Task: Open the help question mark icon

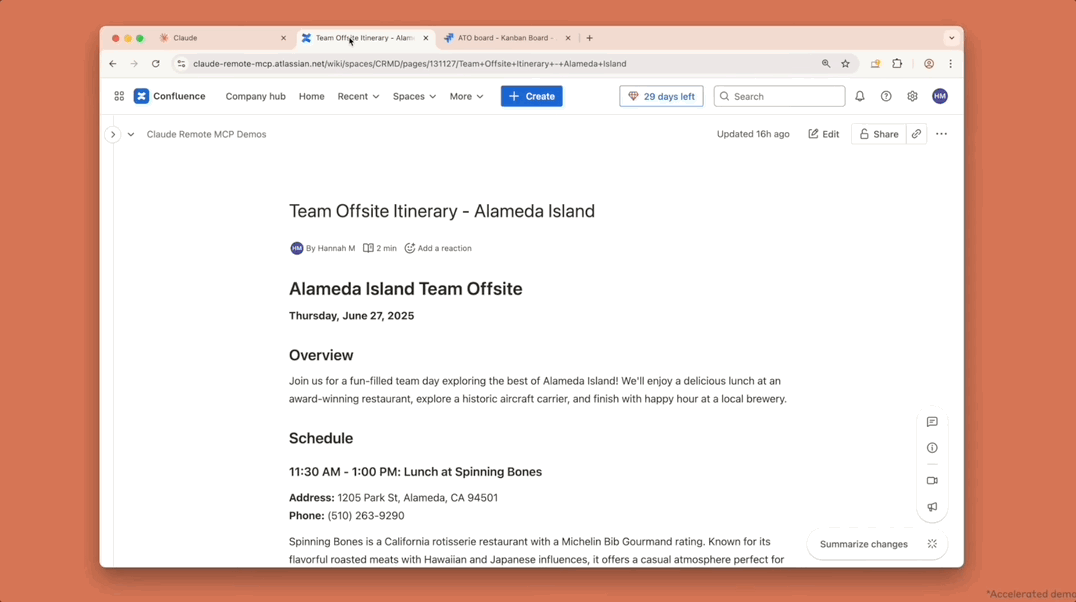Action: 886,96
